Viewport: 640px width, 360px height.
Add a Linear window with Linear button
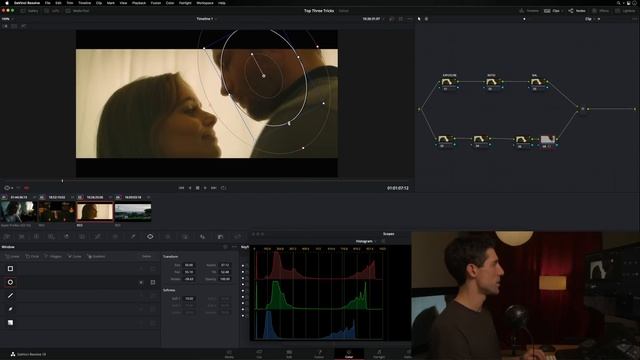pyautogui.click(x=12, y=256)
